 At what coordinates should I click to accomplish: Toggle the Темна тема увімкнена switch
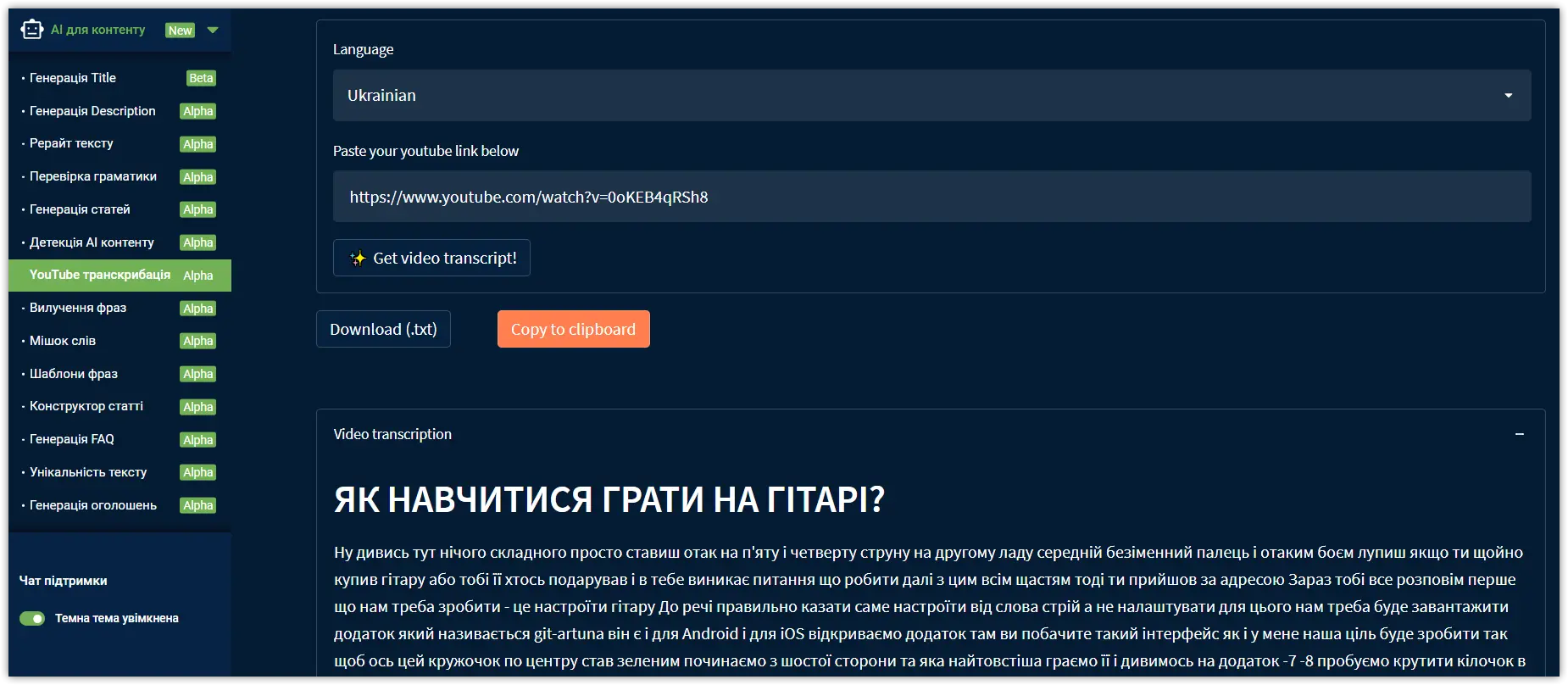(32, 619)
